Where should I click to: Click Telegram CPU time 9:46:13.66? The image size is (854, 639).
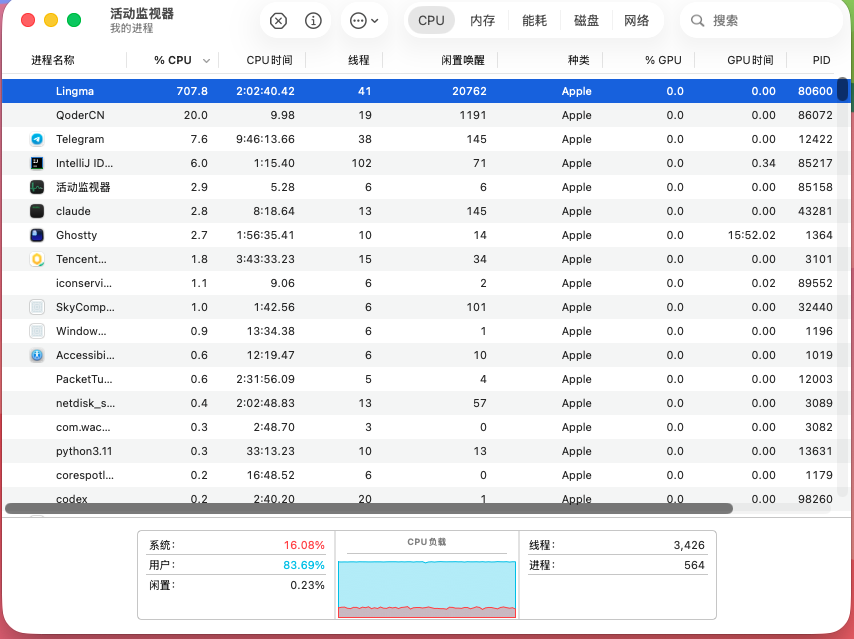tap(265, 139)
